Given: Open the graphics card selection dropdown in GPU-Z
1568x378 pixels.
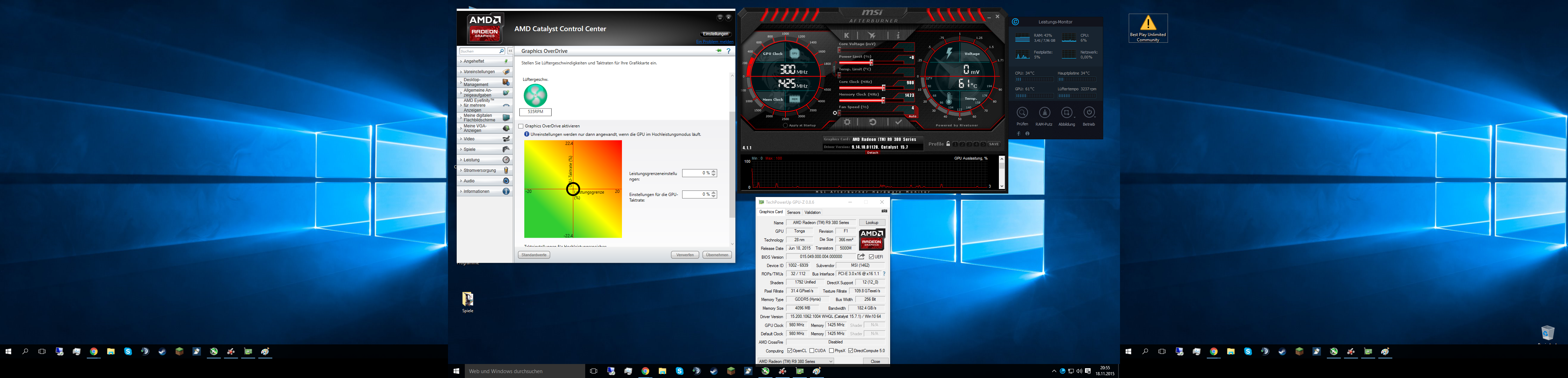Looking at the screenshot, I should coord(795,362).
